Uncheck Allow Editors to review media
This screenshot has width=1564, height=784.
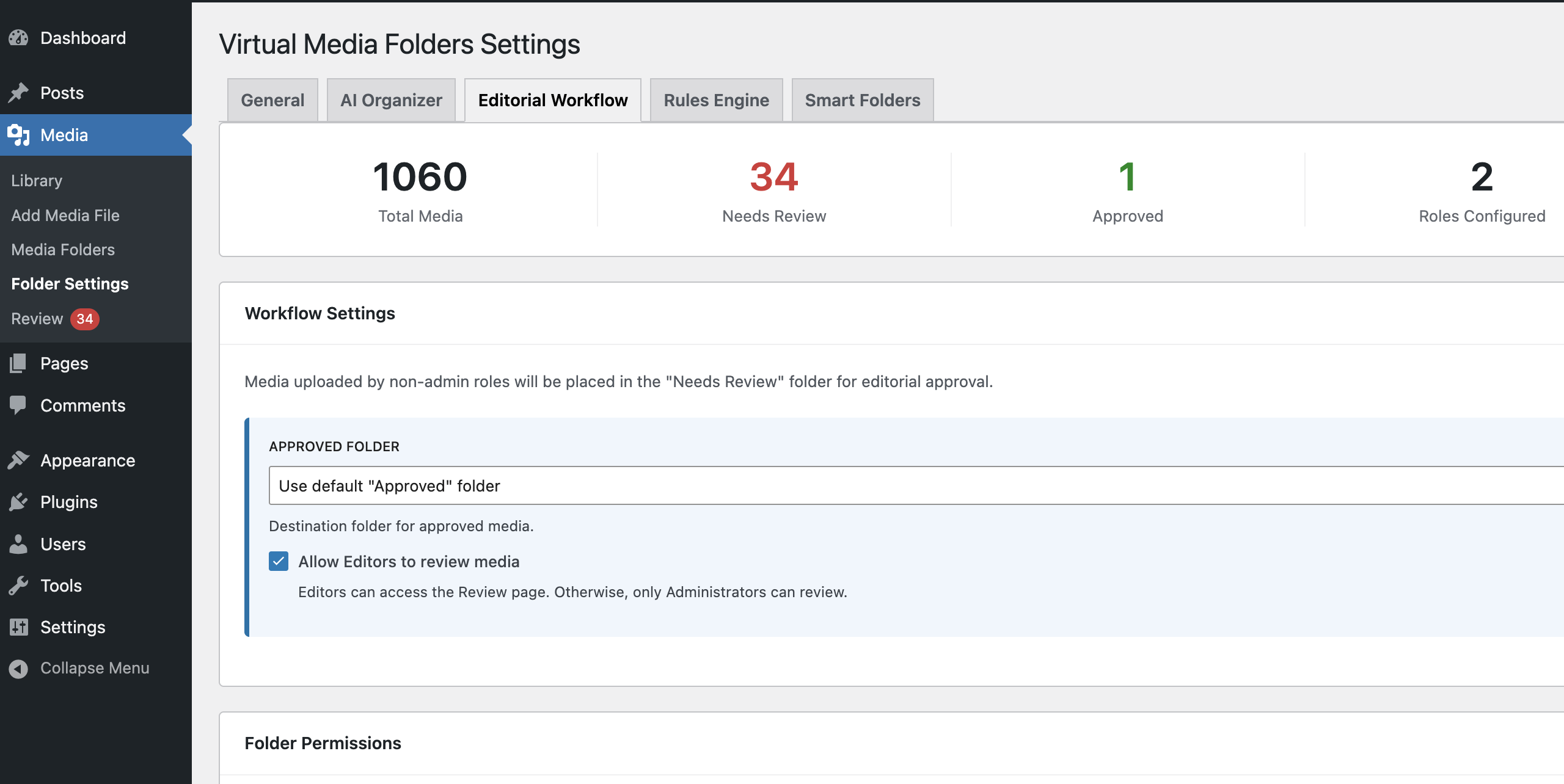point(279,561)
